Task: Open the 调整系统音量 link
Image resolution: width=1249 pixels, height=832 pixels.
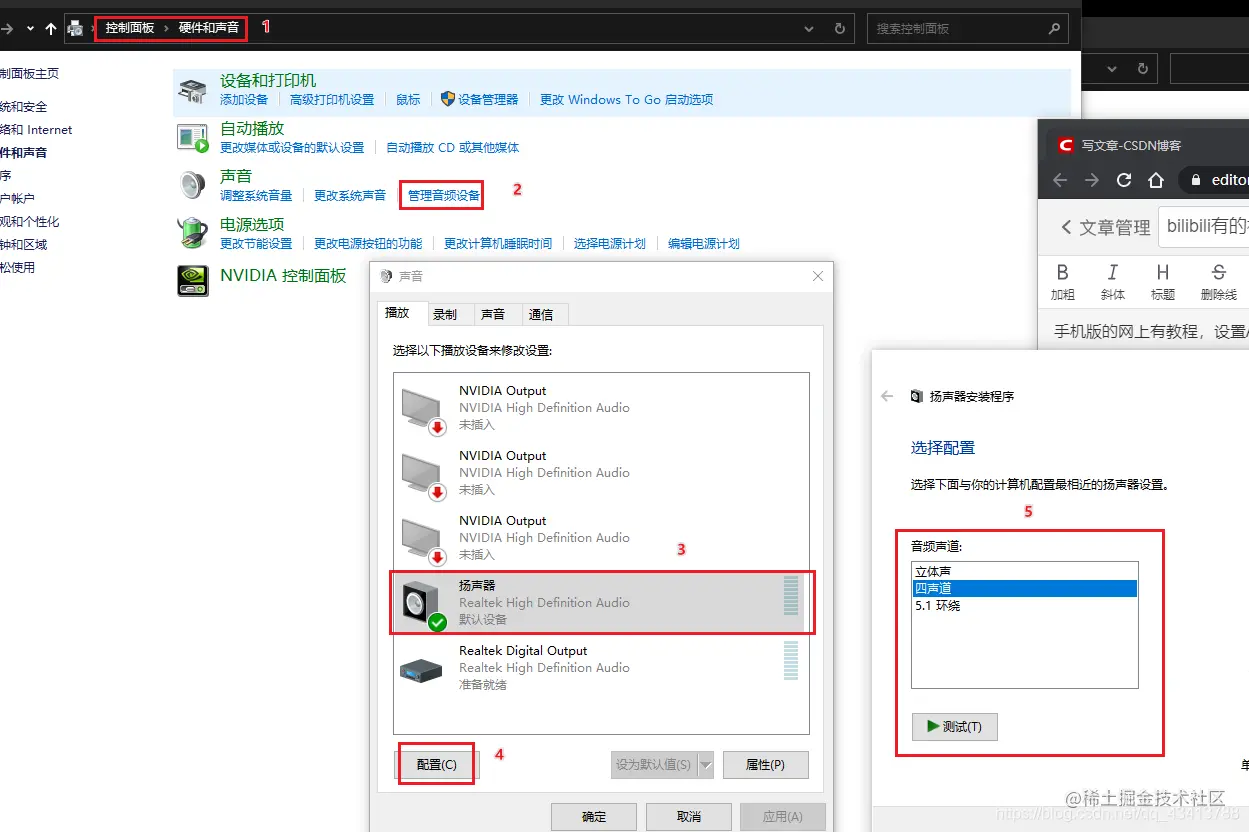Action: [x=256, y=195]
